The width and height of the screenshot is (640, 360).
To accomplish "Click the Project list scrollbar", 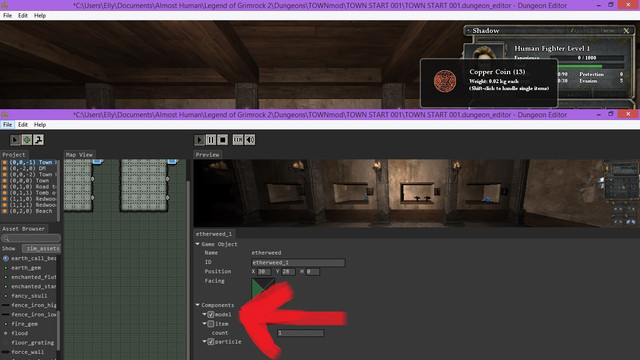I will (x=59, y=190).
